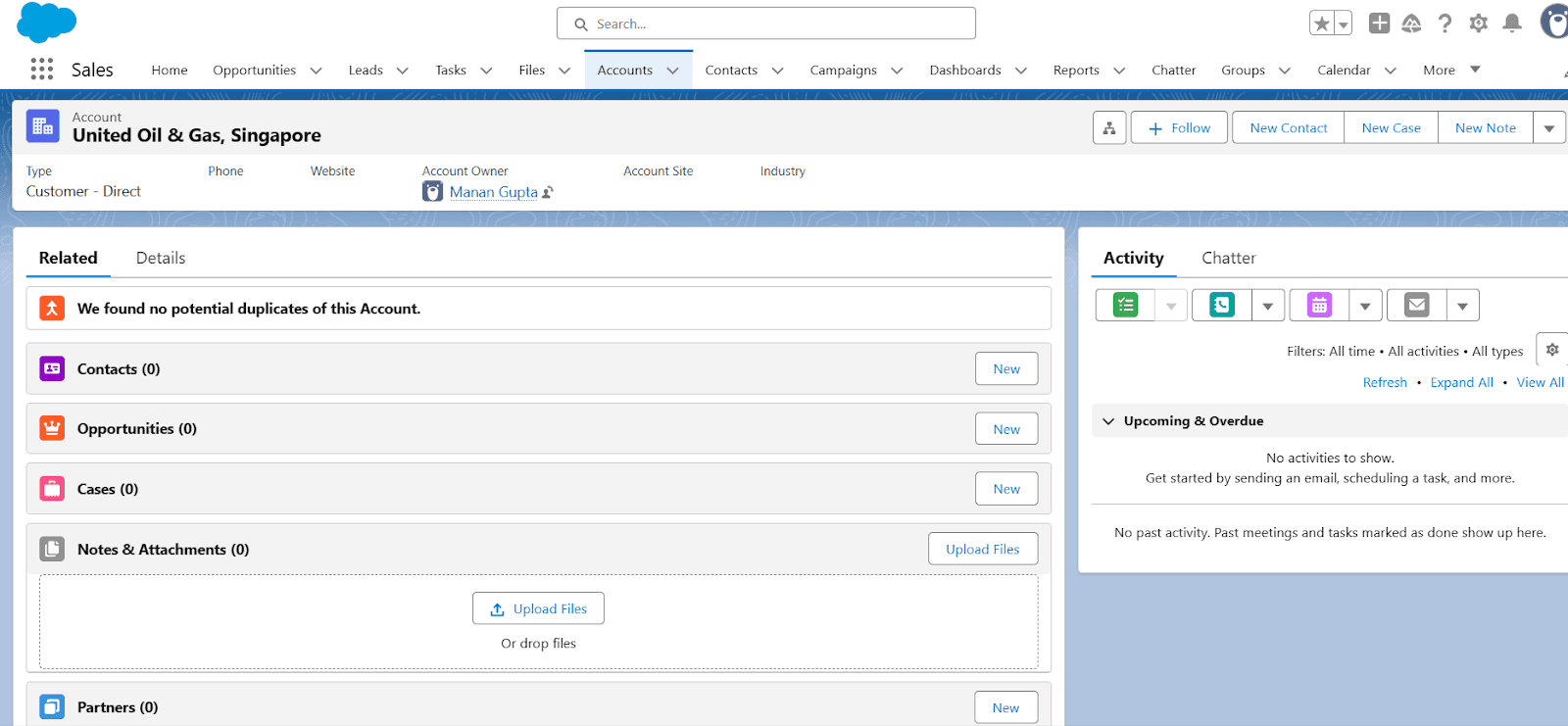Click the Manan Gupta owner avatar icon

(432, 191)
